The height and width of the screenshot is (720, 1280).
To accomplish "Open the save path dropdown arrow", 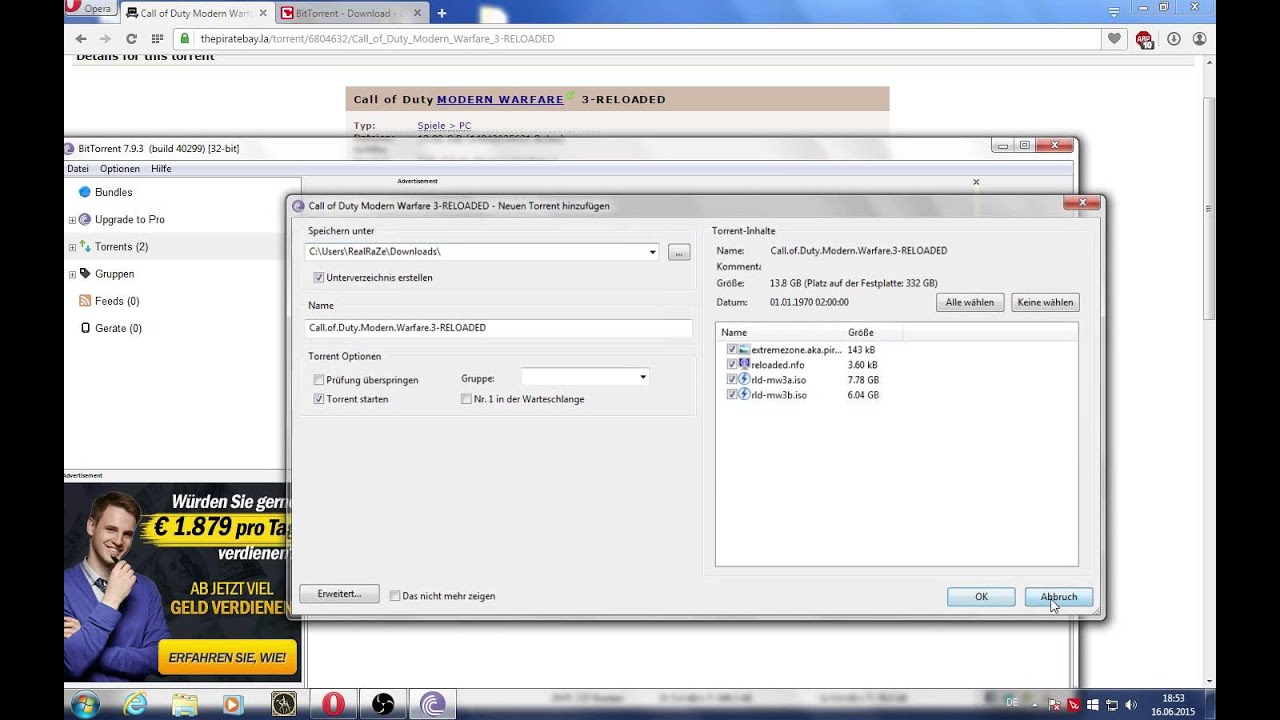I will pyautogui.click(x=652, y=252).
